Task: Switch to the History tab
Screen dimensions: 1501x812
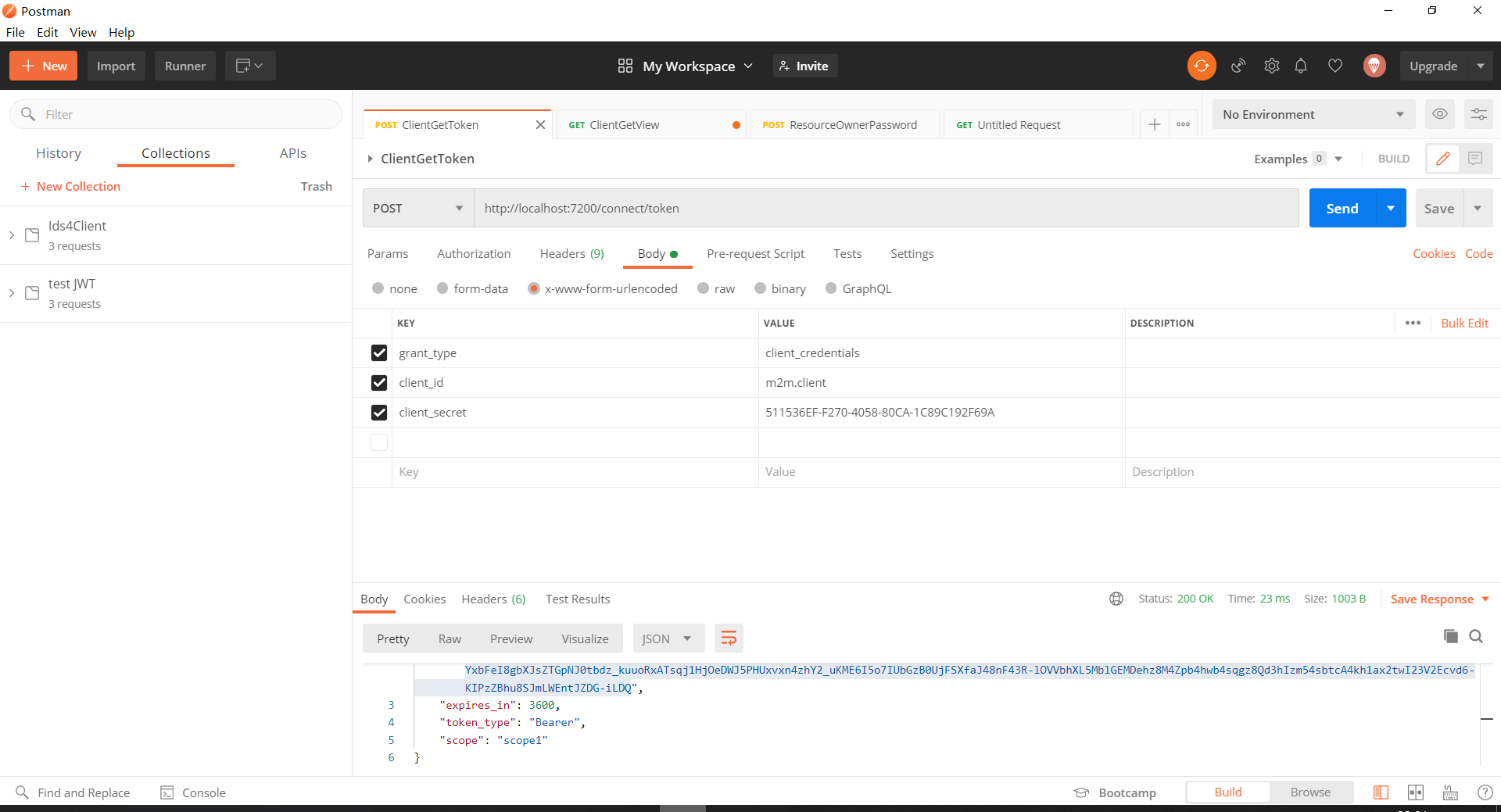Action: click(x=59, y=153)
